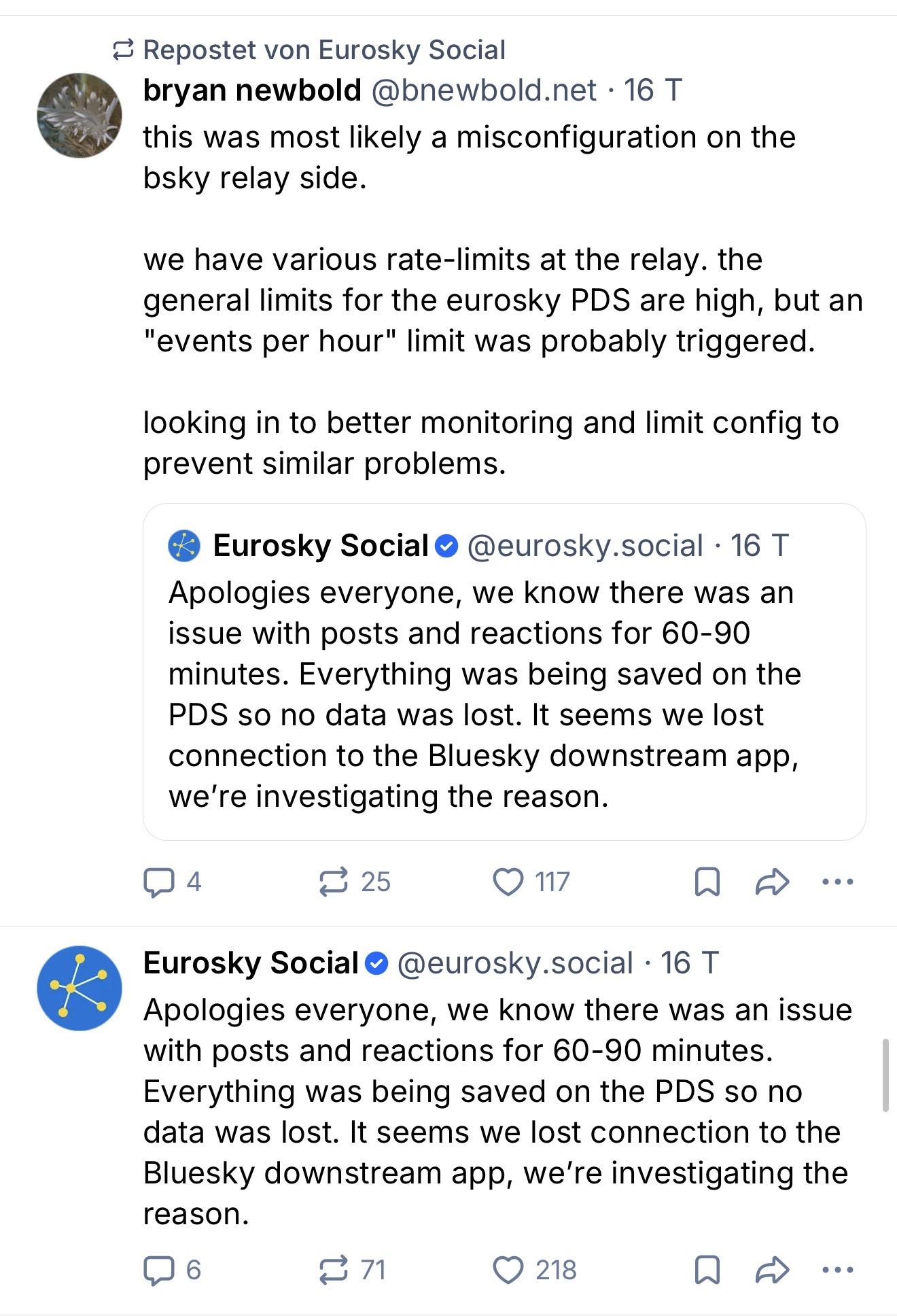The image size is (897, 1316).
Task: Open more options for Eurosky Social post
Action: (837, 1270)
